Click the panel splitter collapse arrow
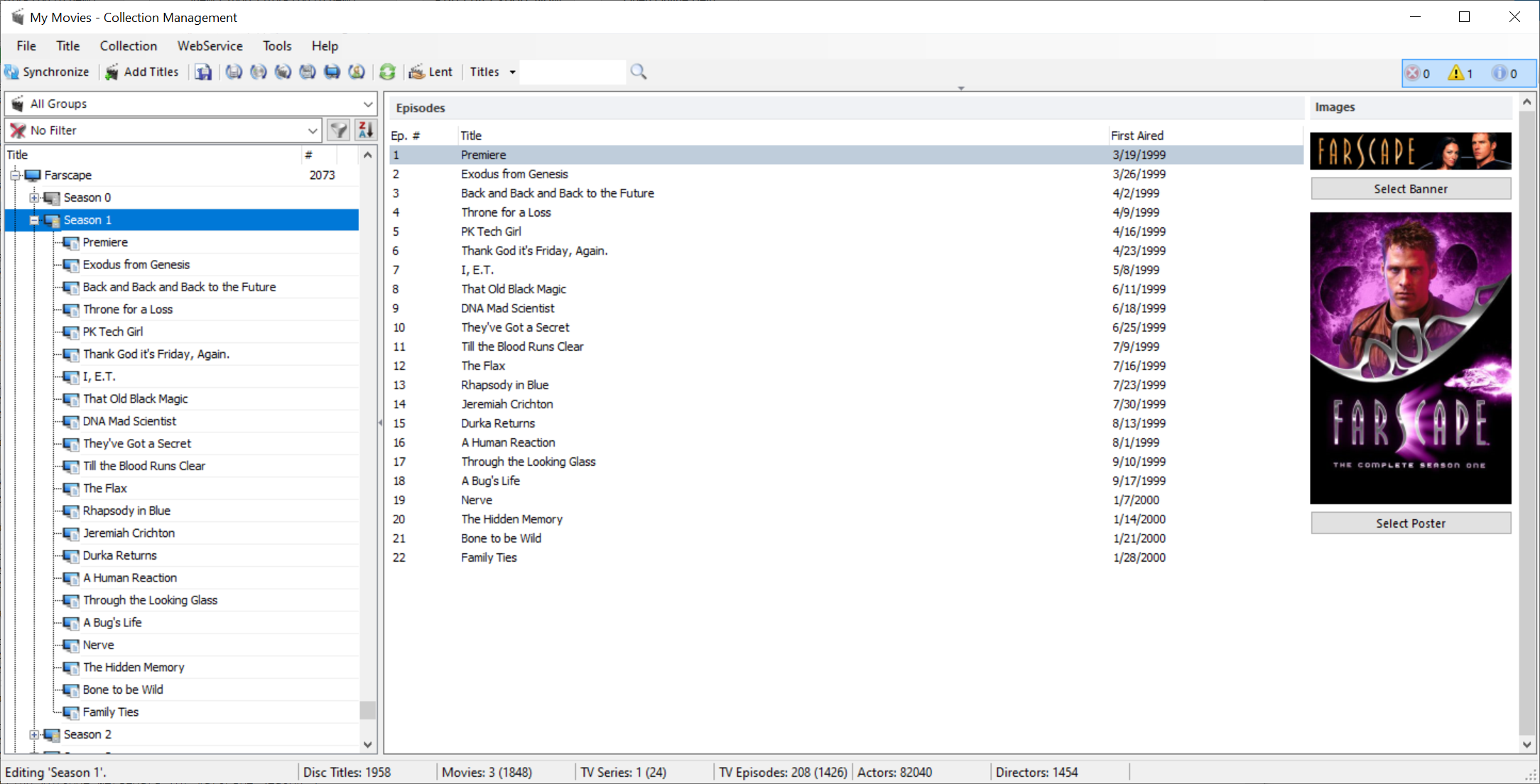Screen dimensions: 1540x784 [x=380, y=423]
